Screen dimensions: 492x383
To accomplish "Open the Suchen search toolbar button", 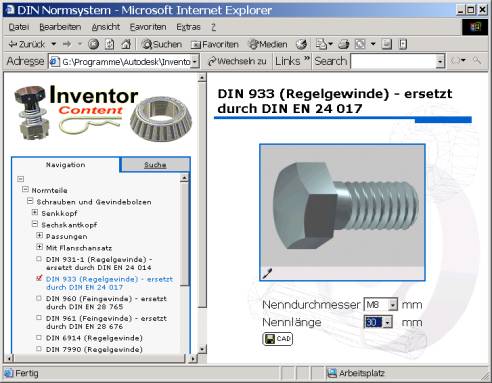I will click(x=161, y=44).
